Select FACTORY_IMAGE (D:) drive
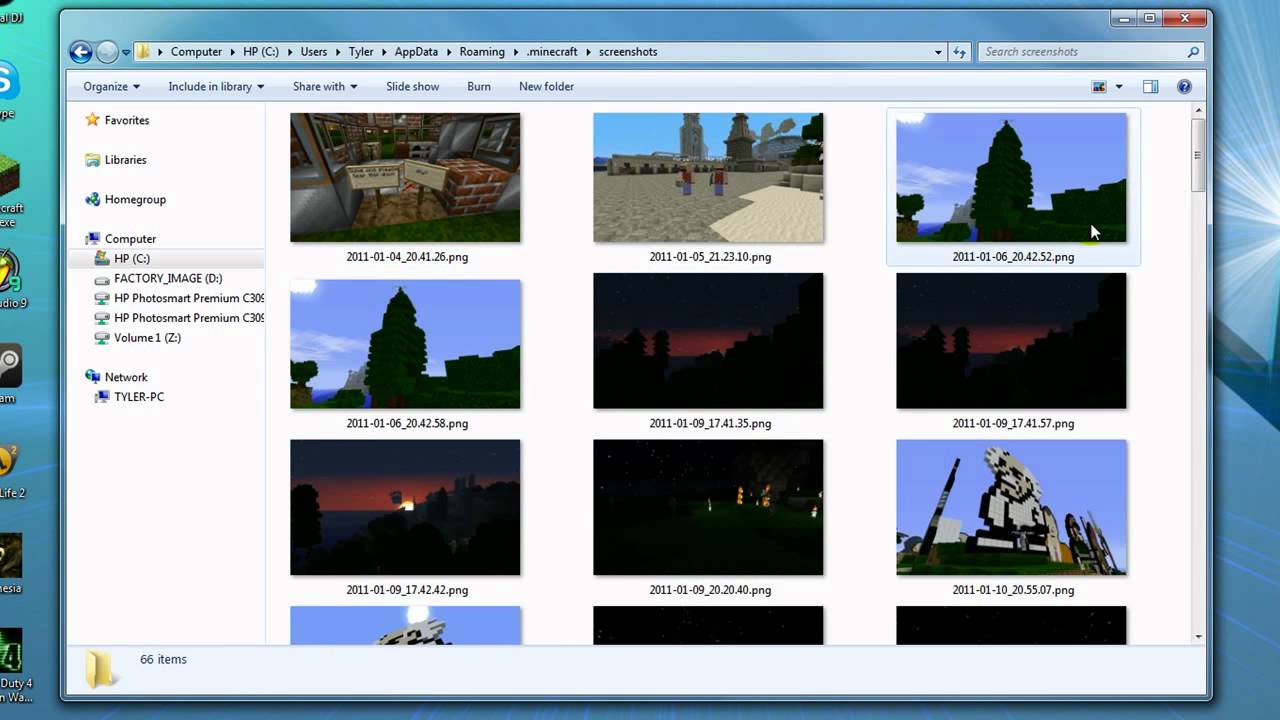1280x720 pixels. point(168,279)
